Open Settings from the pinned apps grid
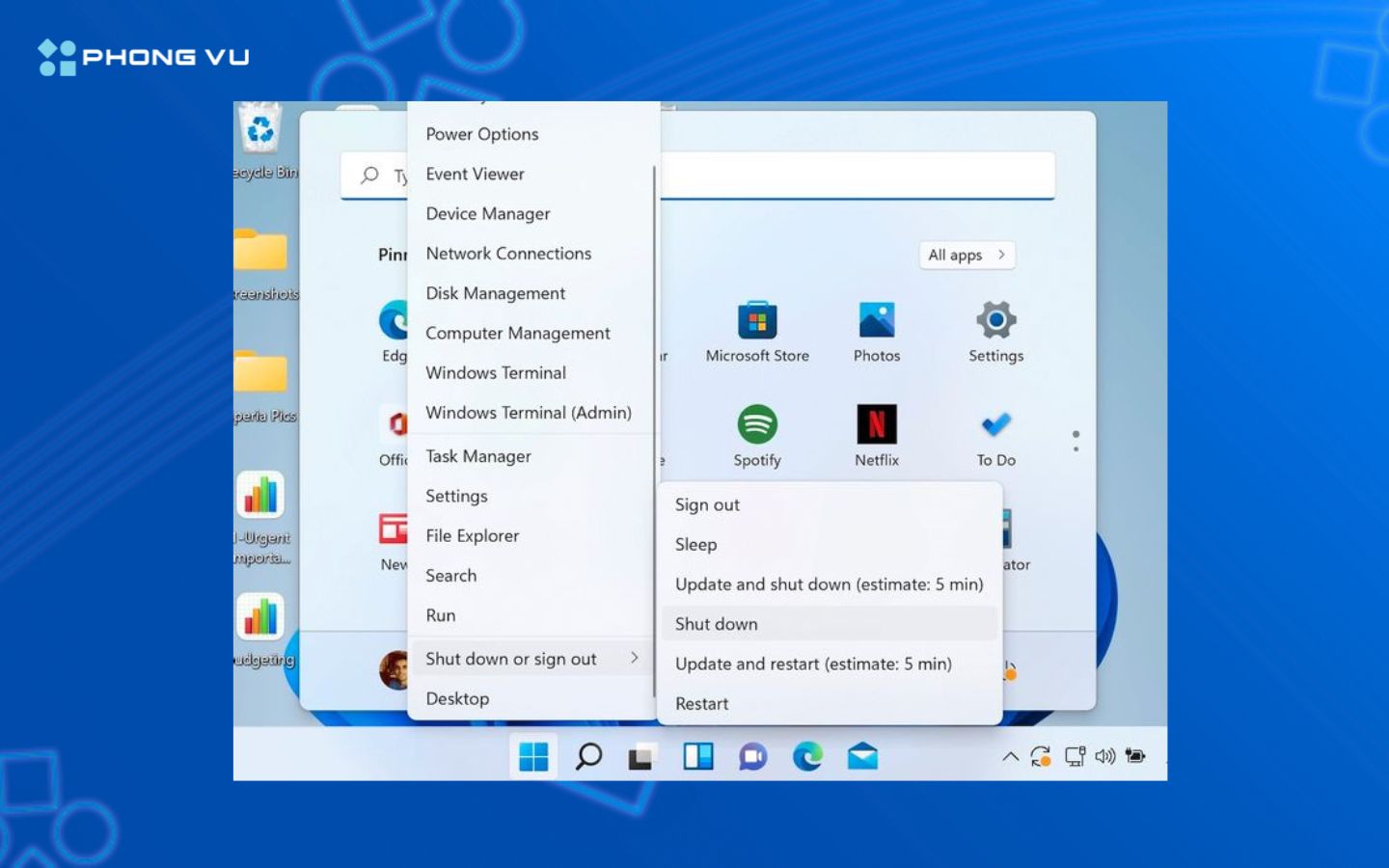 click(x=994, y=321)
